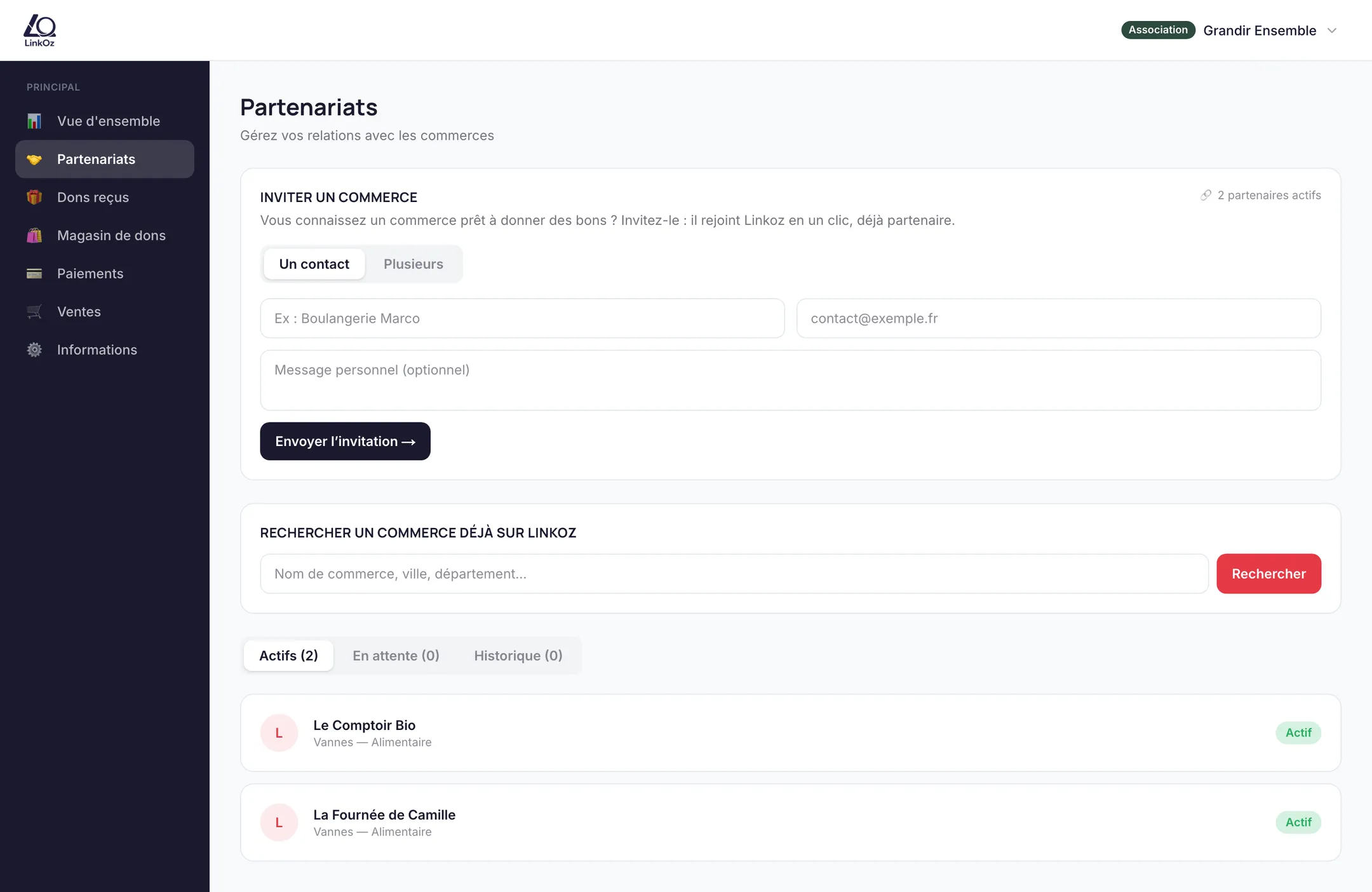
Task: Open the Informations section
Action: (x=105, y=349)
